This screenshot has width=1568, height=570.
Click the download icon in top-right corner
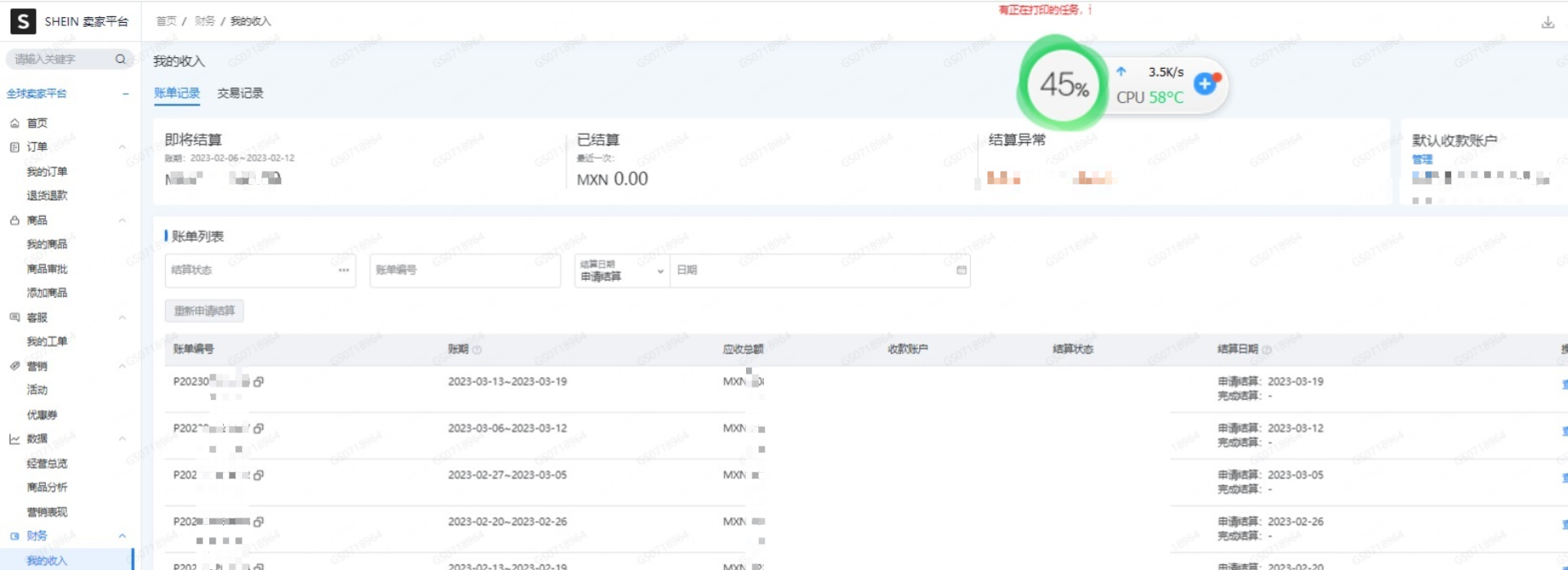(x=1547, y=23)
